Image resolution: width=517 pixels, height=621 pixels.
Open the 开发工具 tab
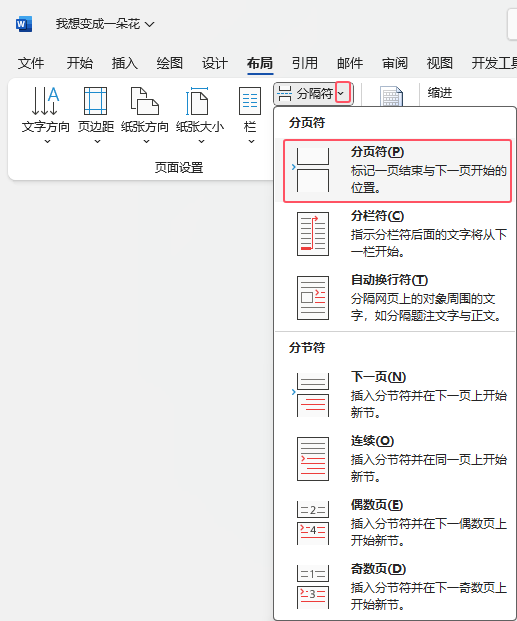[x=494, y=63]
